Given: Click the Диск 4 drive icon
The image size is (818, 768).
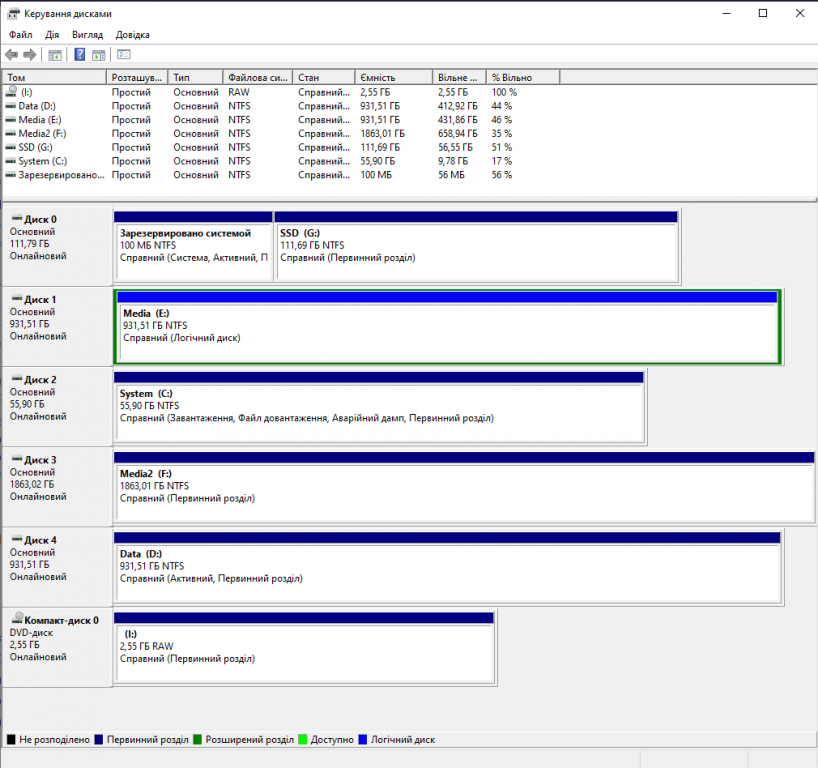Looking at the screenshot, I should (x=17, y=539).
